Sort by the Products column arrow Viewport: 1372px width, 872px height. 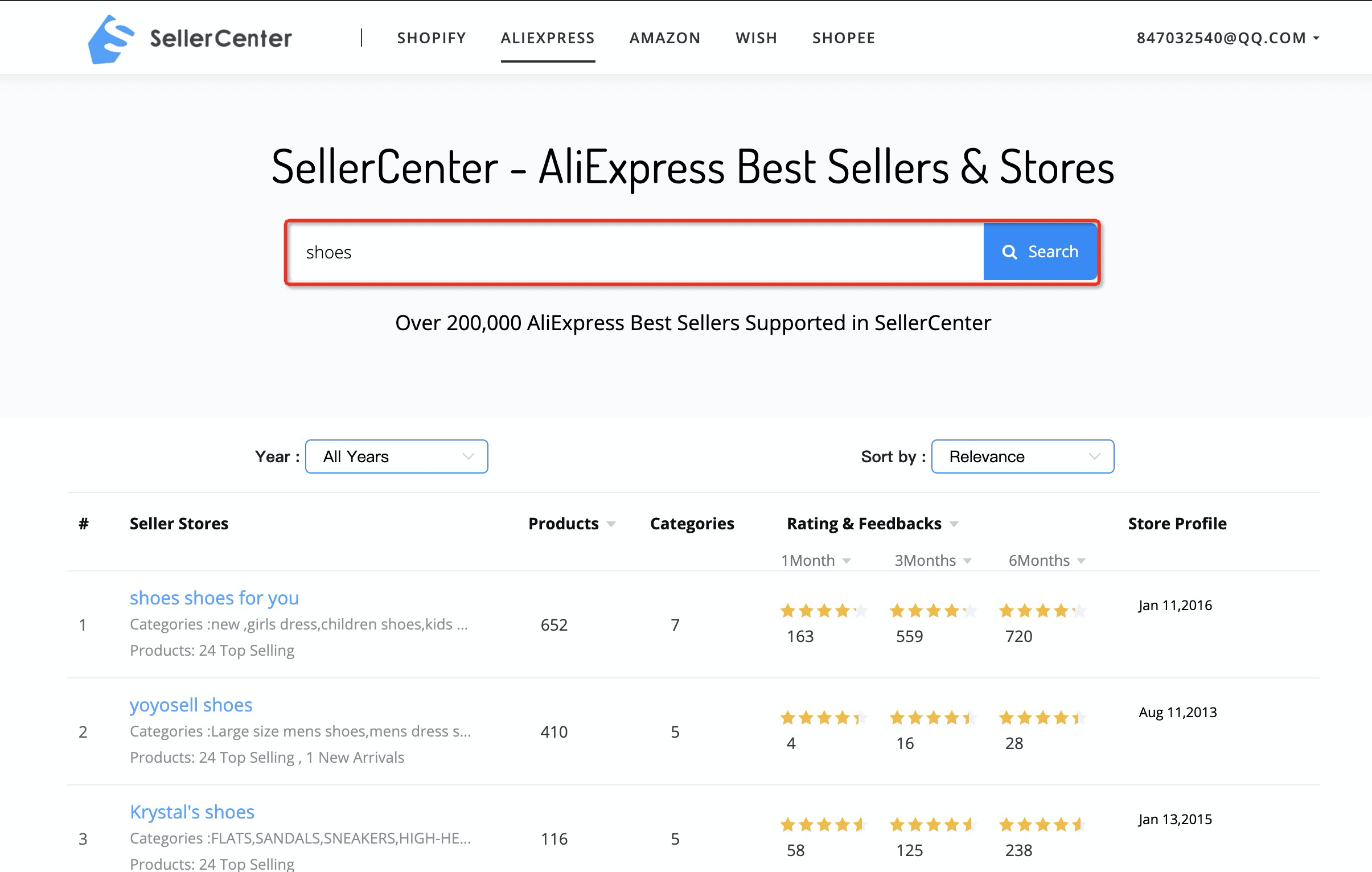coord(611,525)
